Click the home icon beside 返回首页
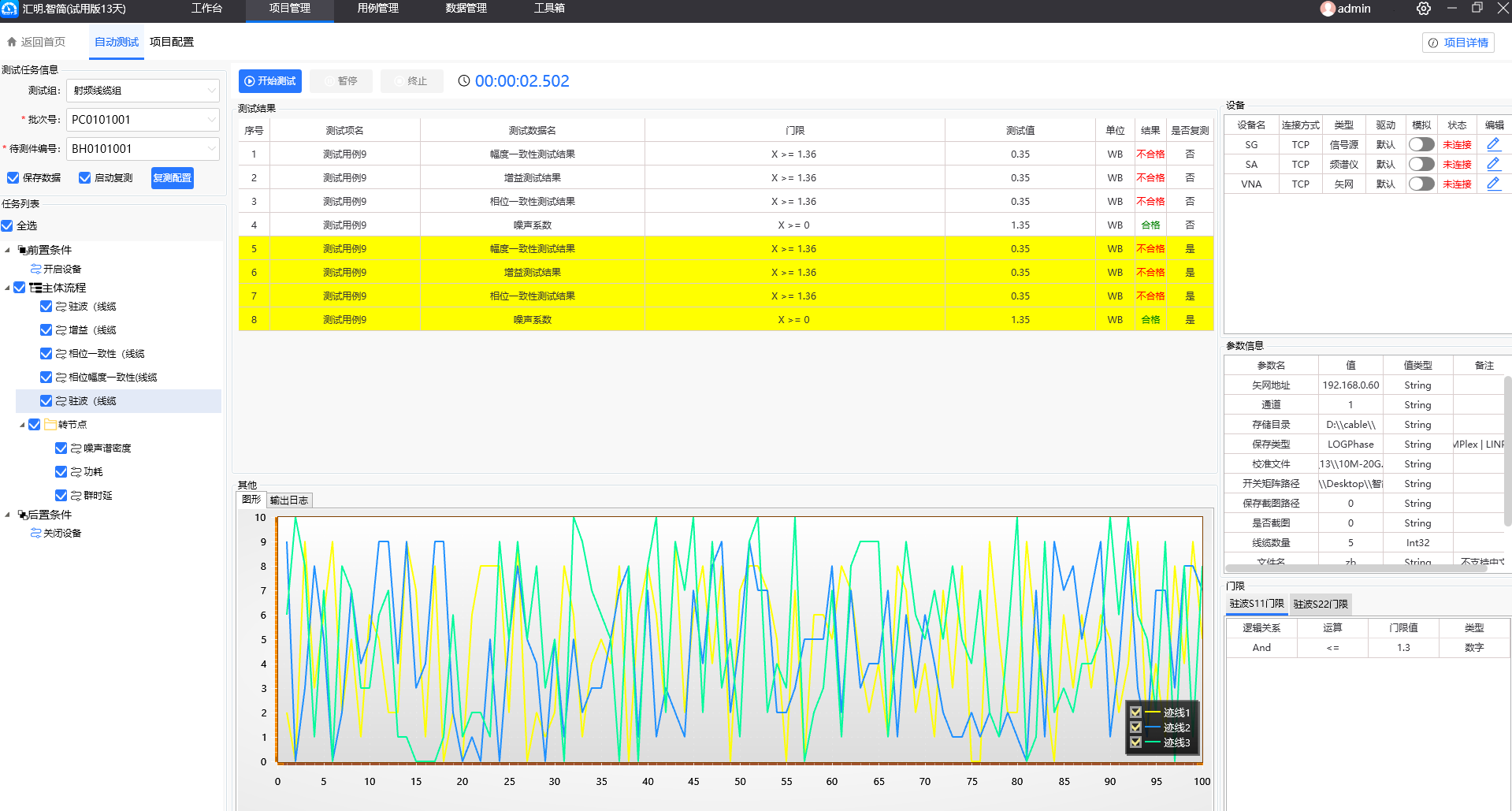The width and height of the screenshot is (1512, 811). 12,42
